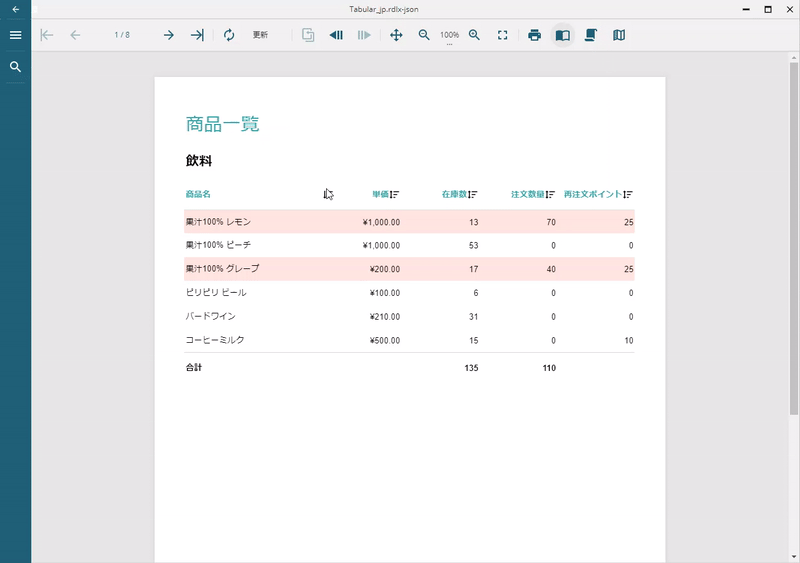Go to the previous page

coord(75,35)
